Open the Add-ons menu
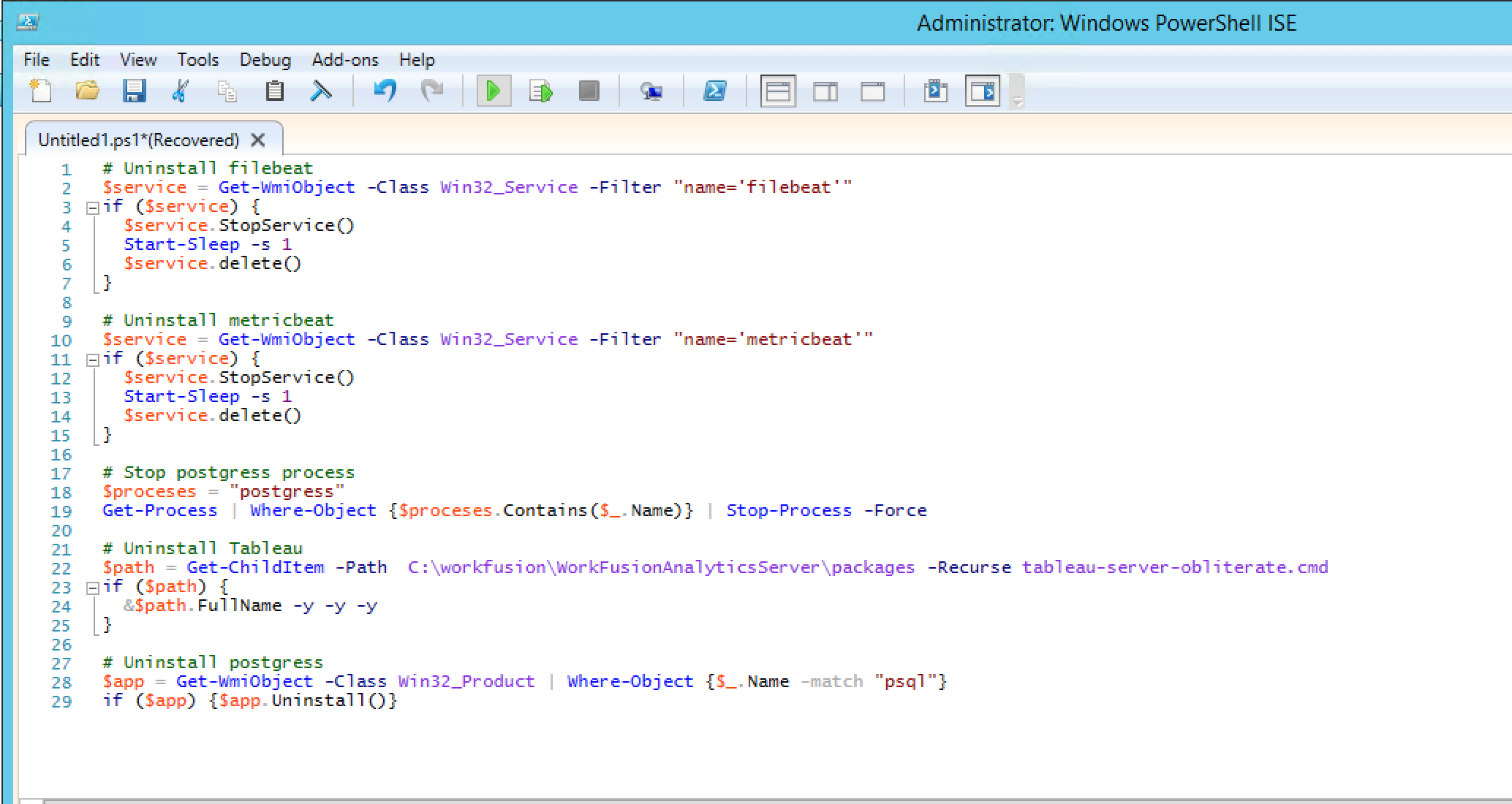Screen dimensions: 1512x804 pyautogui.click(x=345, y=60)
